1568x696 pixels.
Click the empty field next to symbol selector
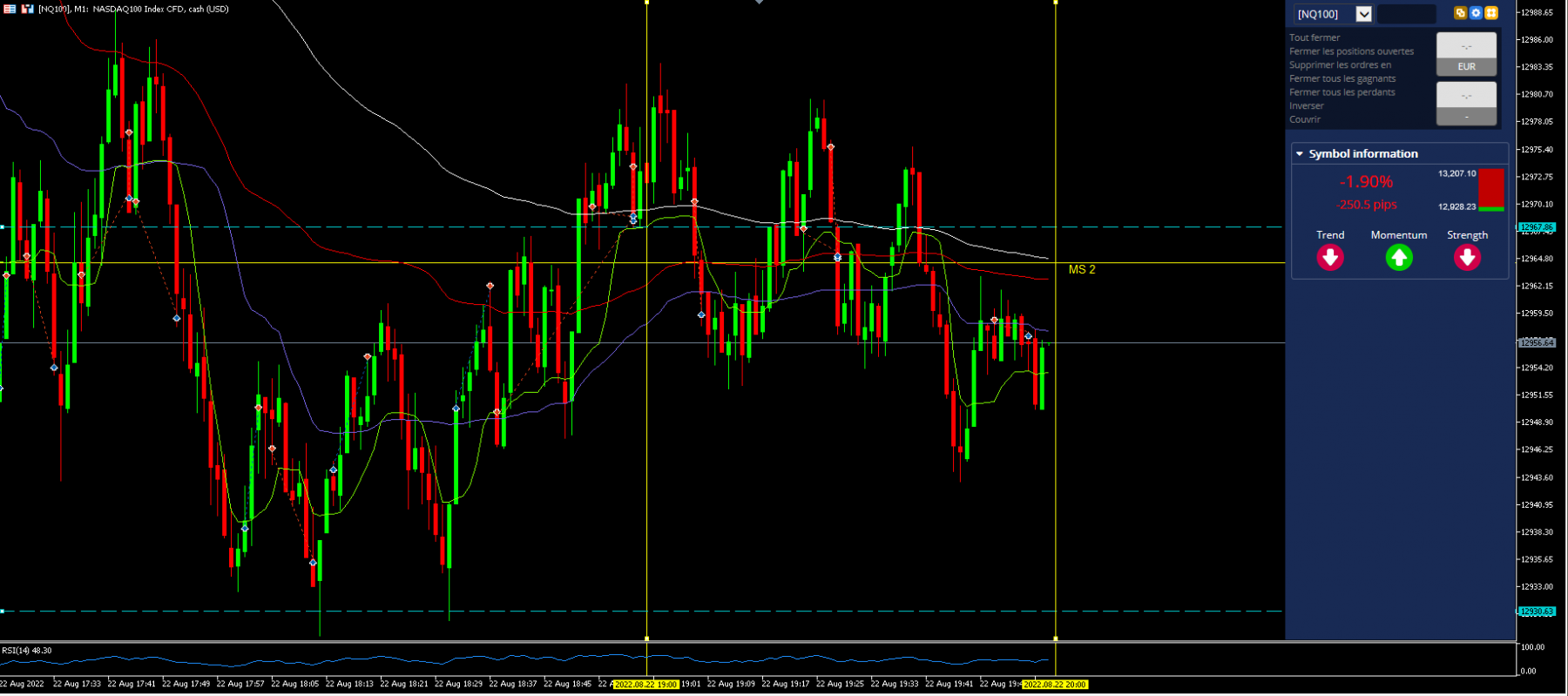(1407, 14)
